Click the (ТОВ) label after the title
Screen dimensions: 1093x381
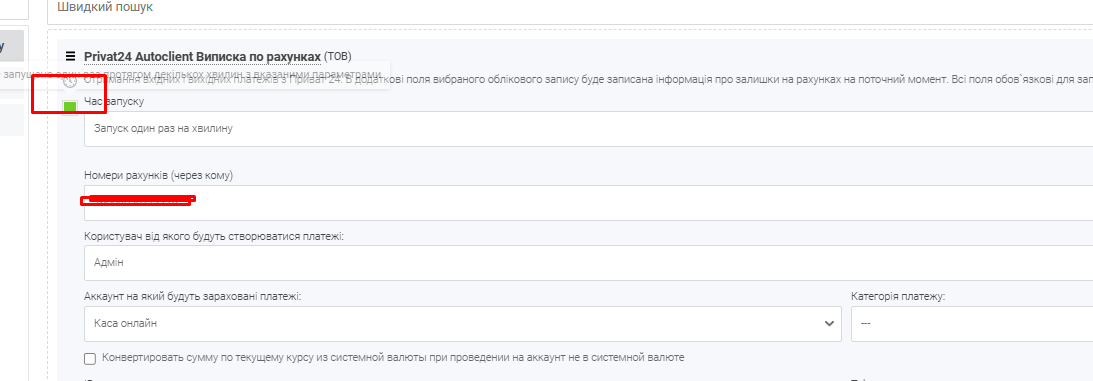coord(338,56)
